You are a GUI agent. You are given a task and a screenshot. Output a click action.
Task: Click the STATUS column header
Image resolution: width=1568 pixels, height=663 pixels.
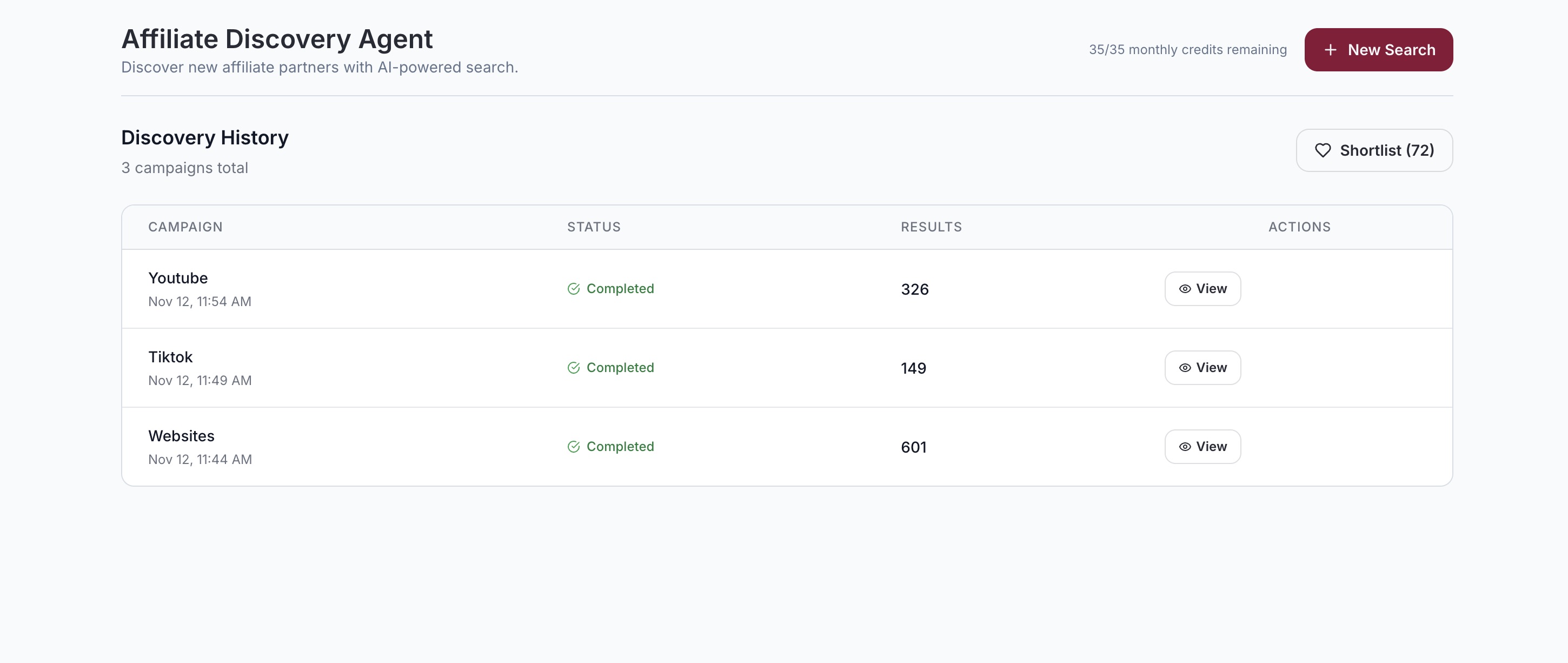pos(594,227)
